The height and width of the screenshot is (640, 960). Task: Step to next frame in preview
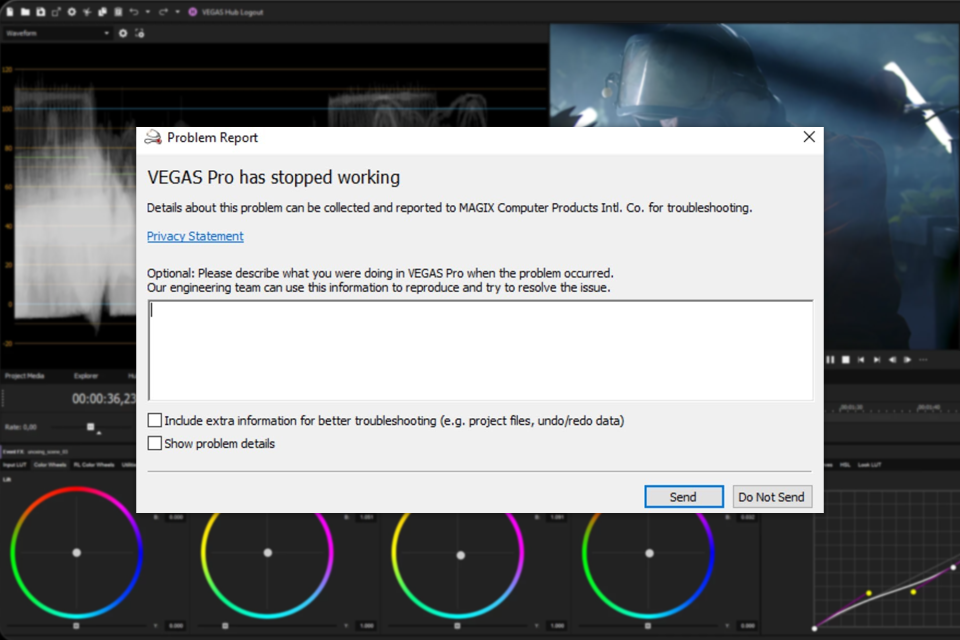point(907,360)
